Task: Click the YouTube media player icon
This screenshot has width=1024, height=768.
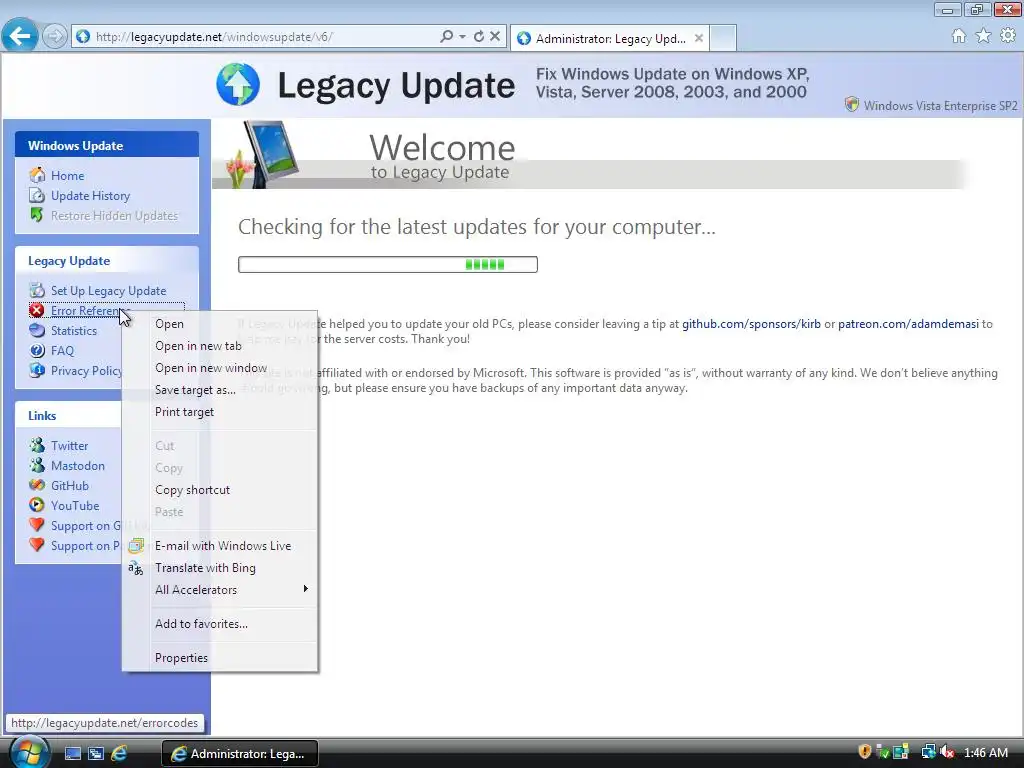Action: pos(37,505)
